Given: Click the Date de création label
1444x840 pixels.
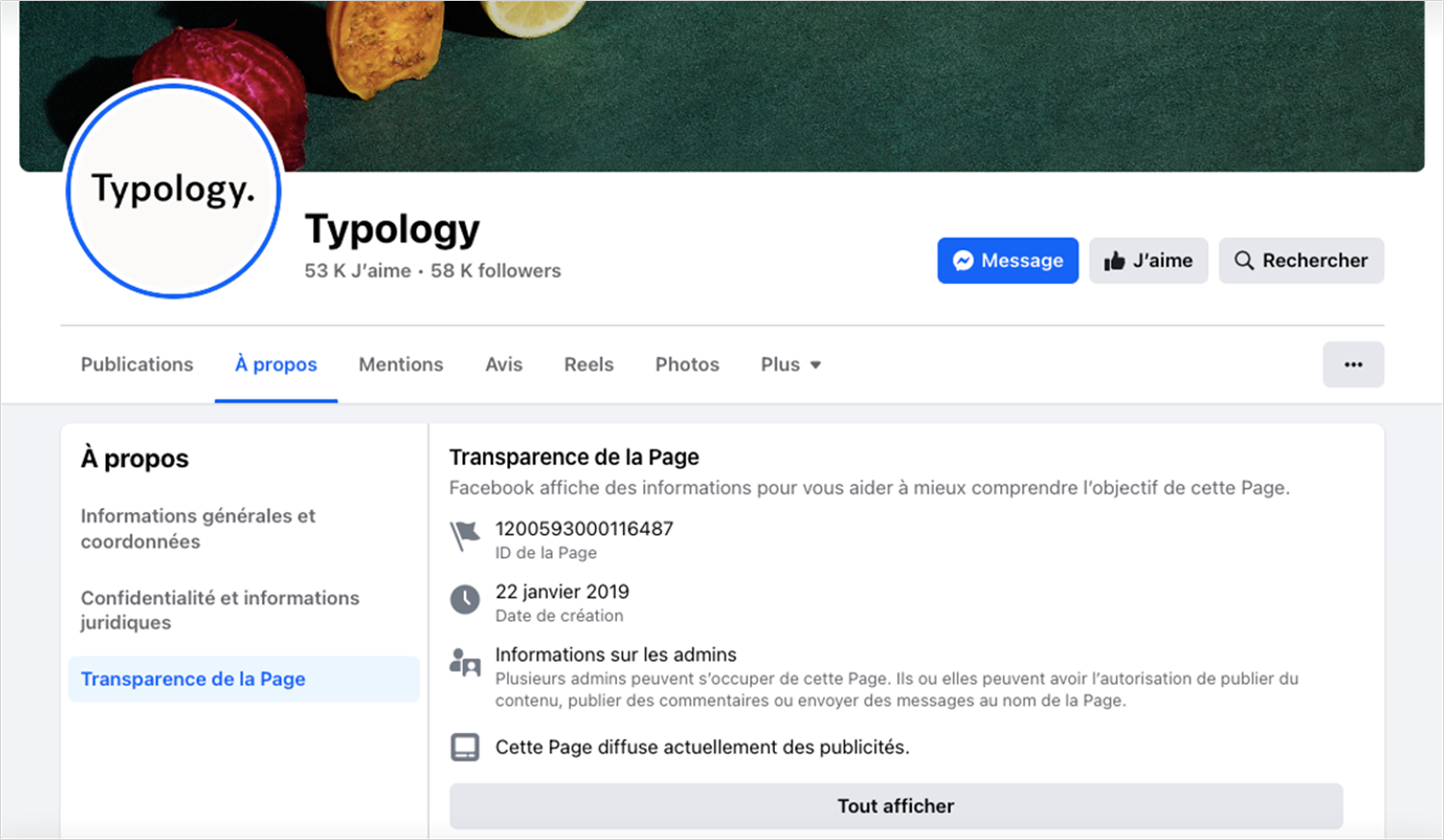Looking at the screenshot, I should 559,616.
